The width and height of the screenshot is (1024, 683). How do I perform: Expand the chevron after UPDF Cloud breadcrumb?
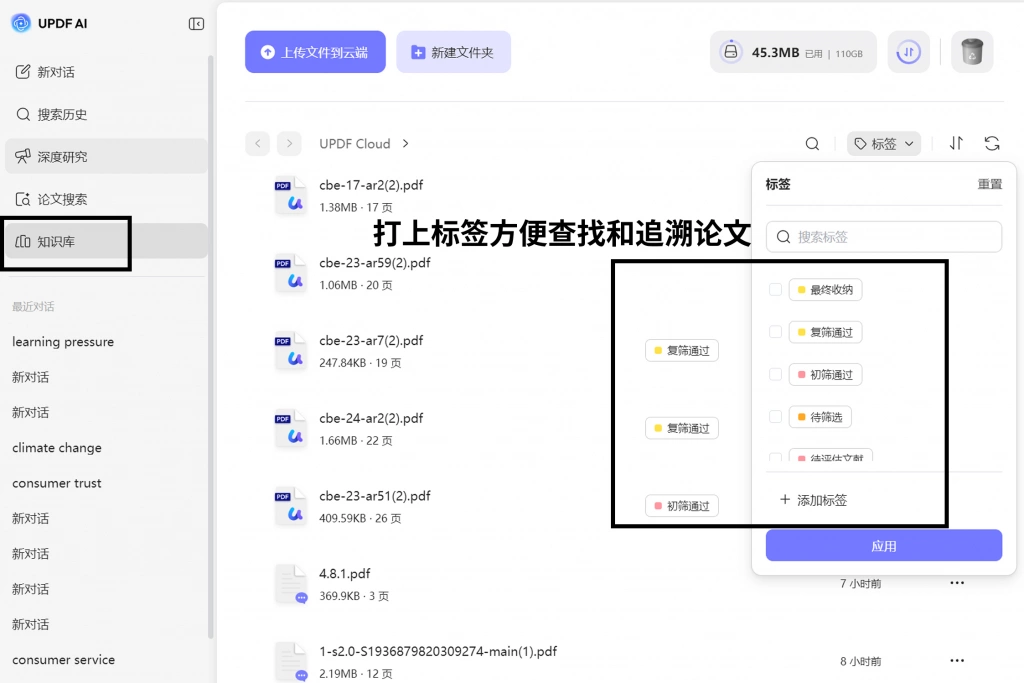coord(406,144)
